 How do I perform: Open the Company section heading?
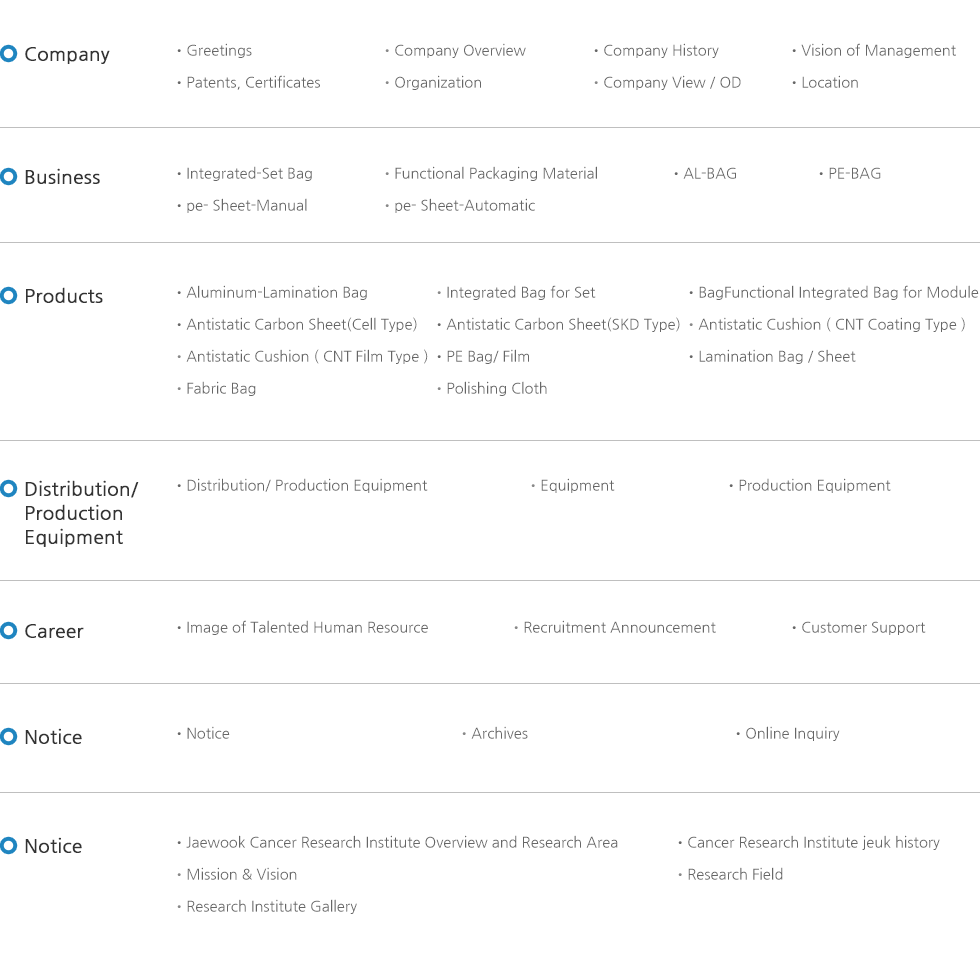coord(66,55)
